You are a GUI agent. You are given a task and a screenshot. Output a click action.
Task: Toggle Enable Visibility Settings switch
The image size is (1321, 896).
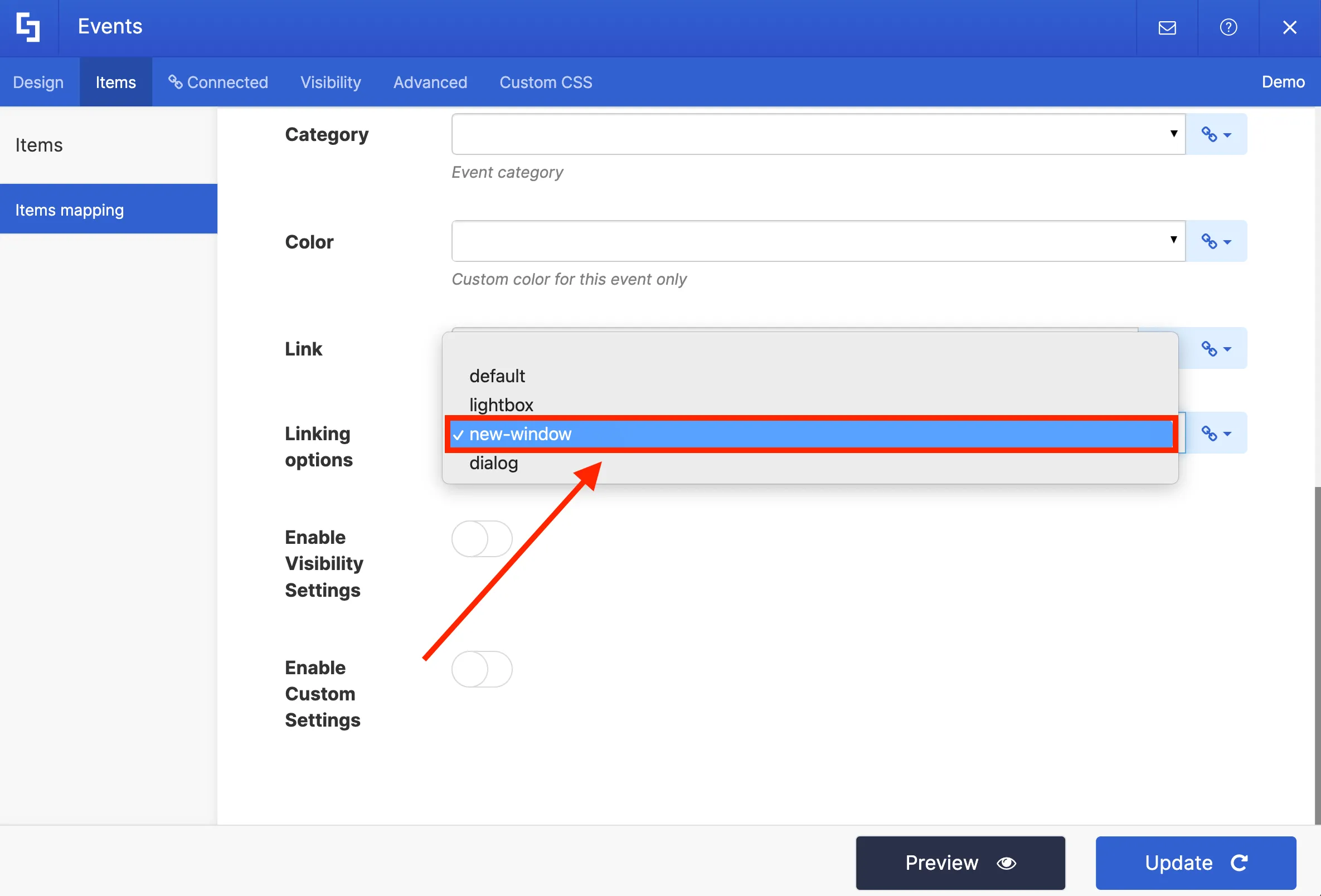pos(482,539)
